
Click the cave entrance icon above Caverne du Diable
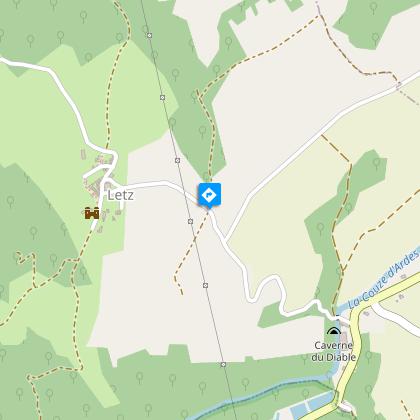[x=334, y=331]
